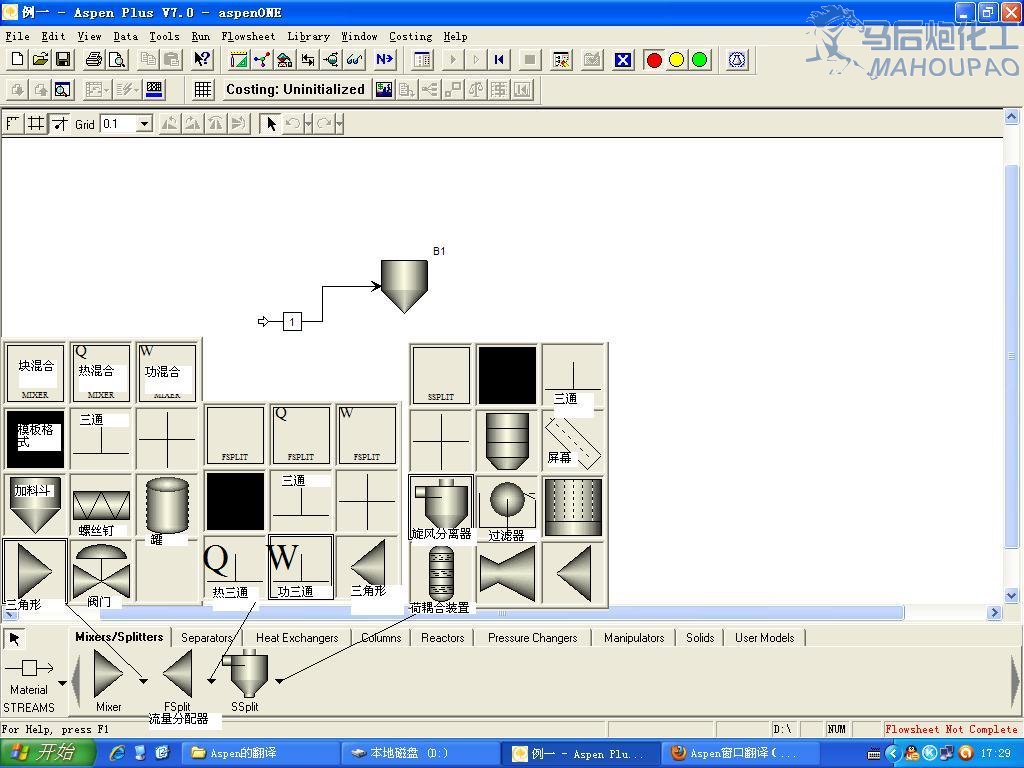Switch to the Pressure Changers tab

[533, 638]
